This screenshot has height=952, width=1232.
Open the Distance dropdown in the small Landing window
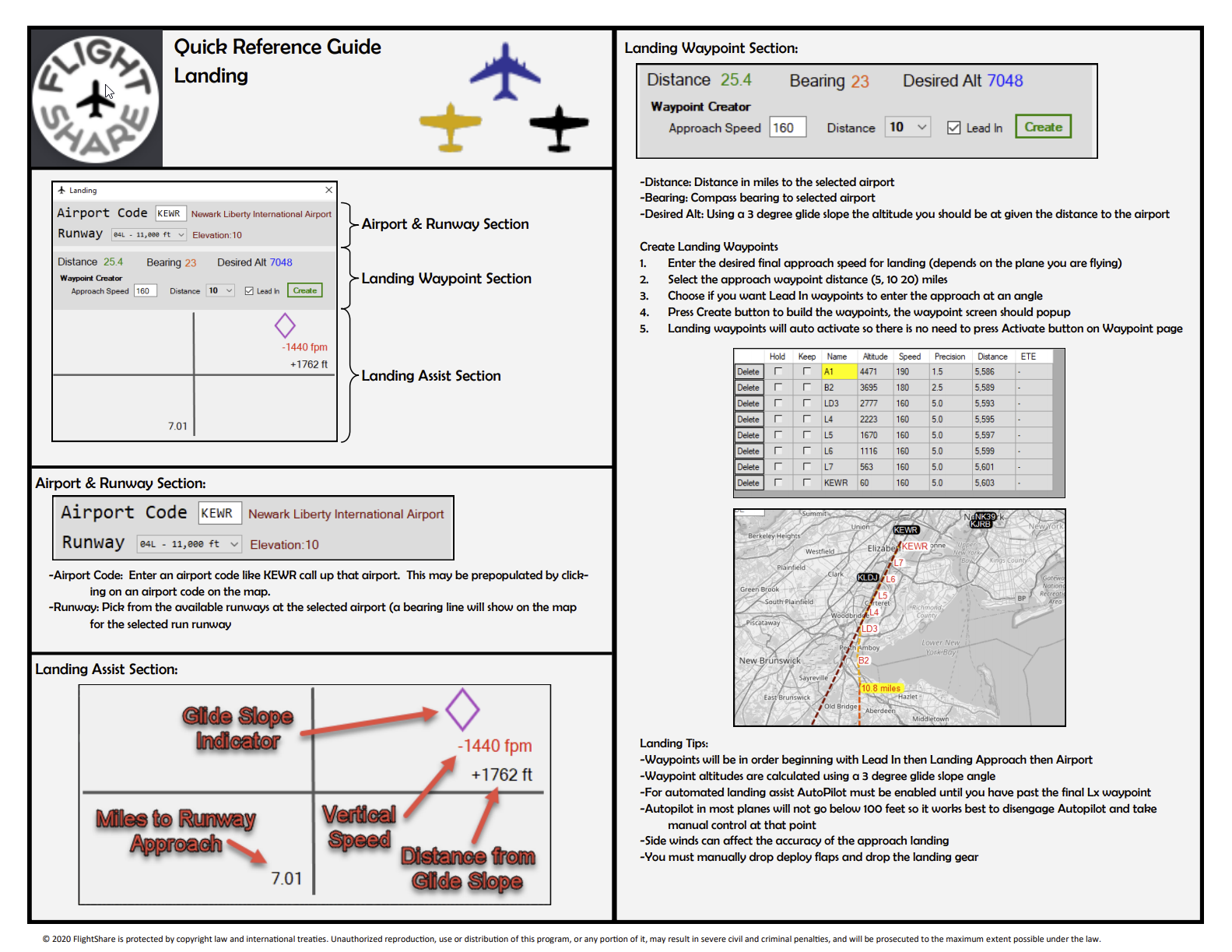[x=220, y=290]
